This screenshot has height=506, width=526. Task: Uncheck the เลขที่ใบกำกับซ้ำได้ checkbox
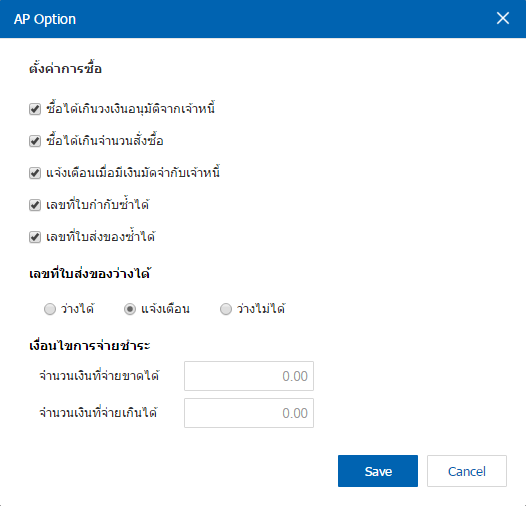[35, 205]
